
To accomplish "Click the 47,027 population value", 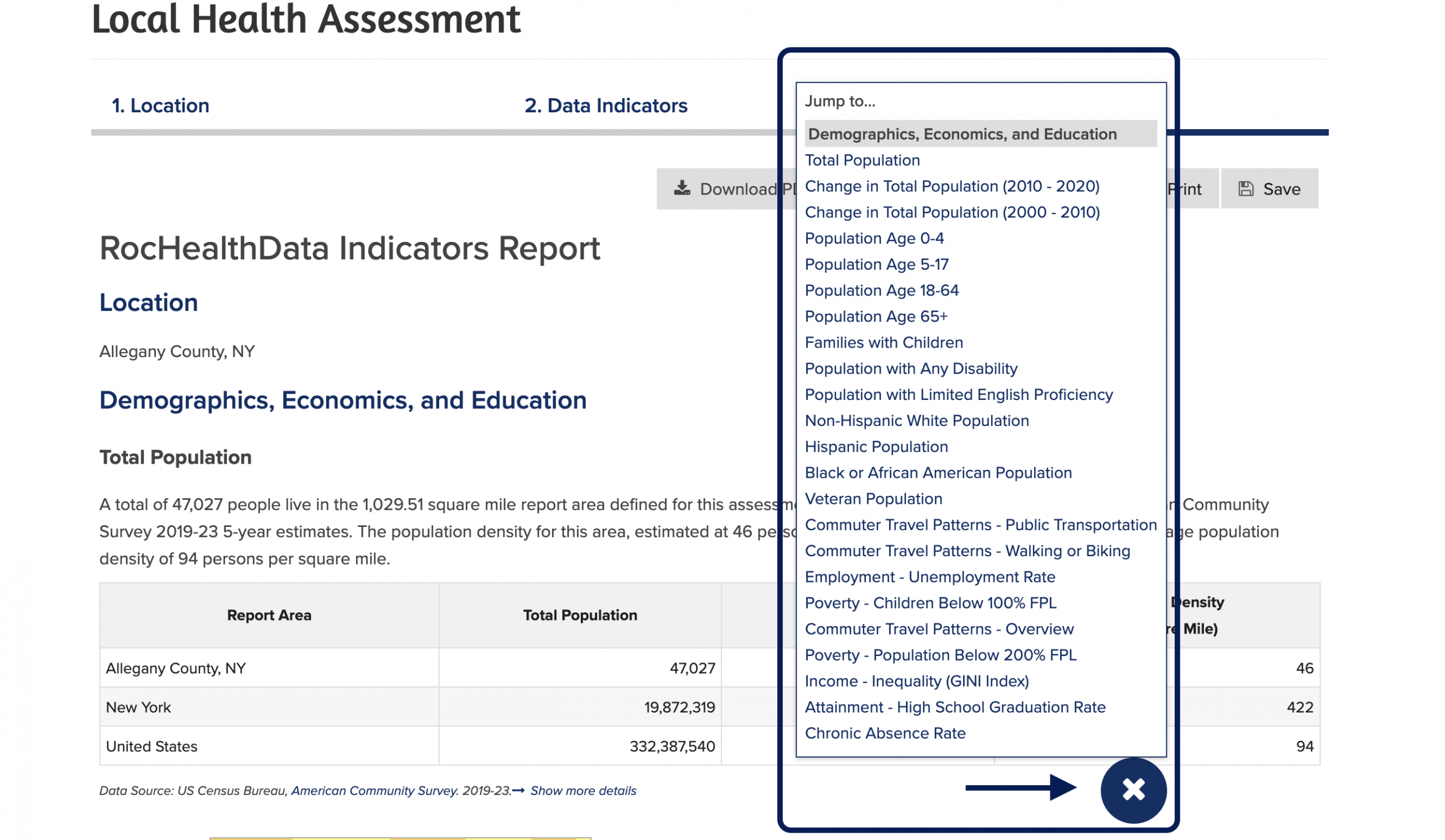I will (692, 668).
